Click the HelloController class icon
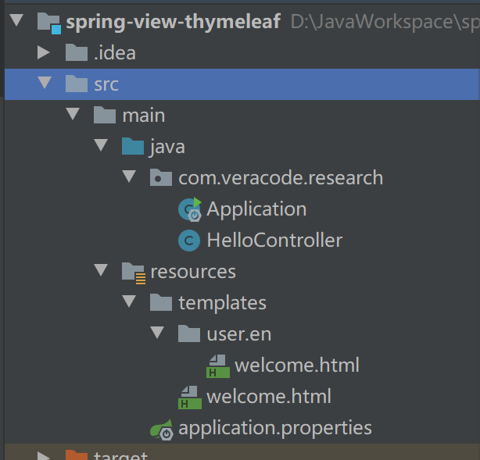The width and height of the screenshot is (480, 460). [189, 240]
